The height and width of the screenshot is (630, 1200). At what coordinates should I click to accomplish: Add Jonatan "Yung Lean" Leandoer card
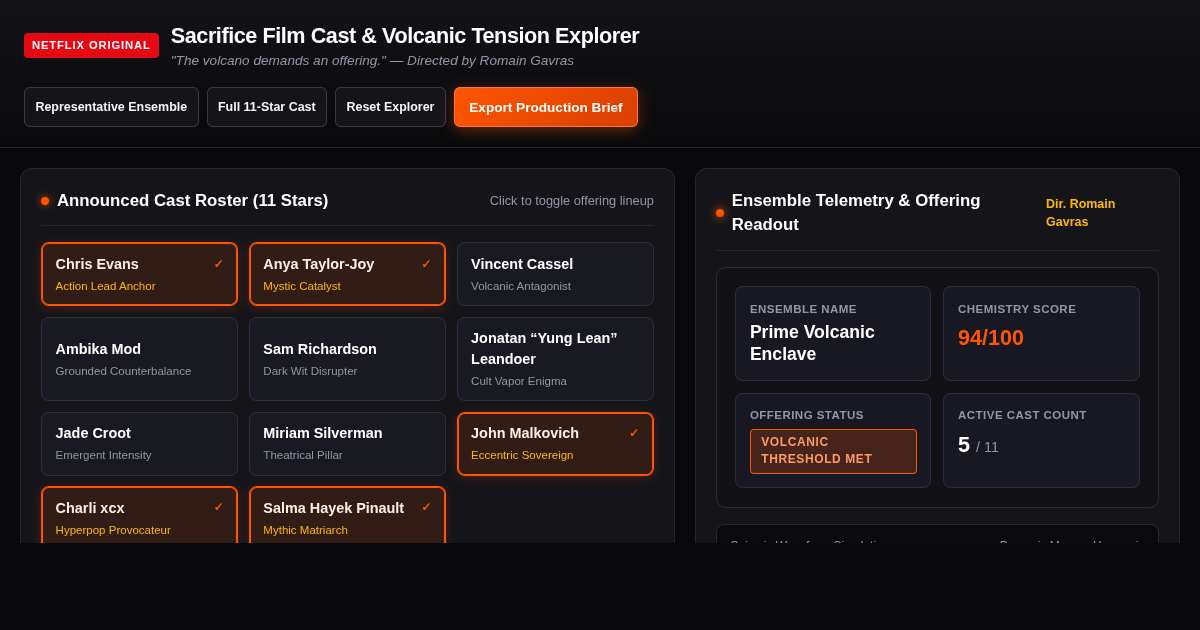point(555,359)
